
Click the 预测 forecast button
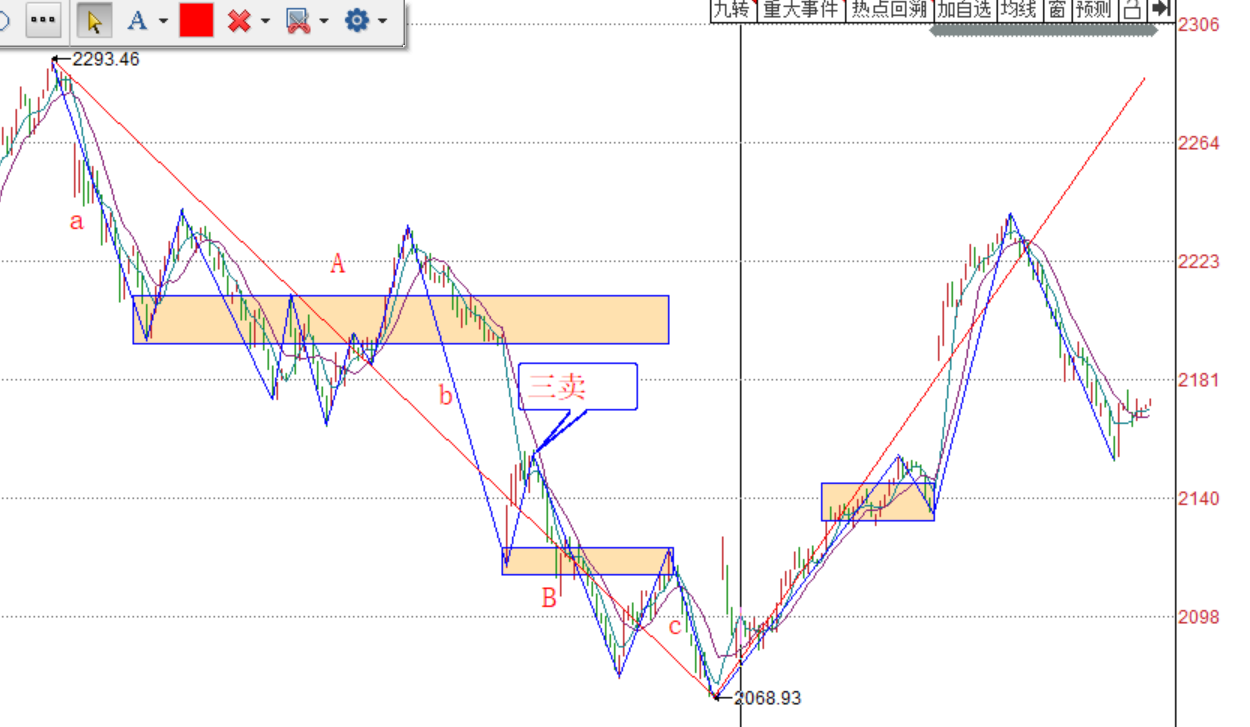(x=1094, y=10)
